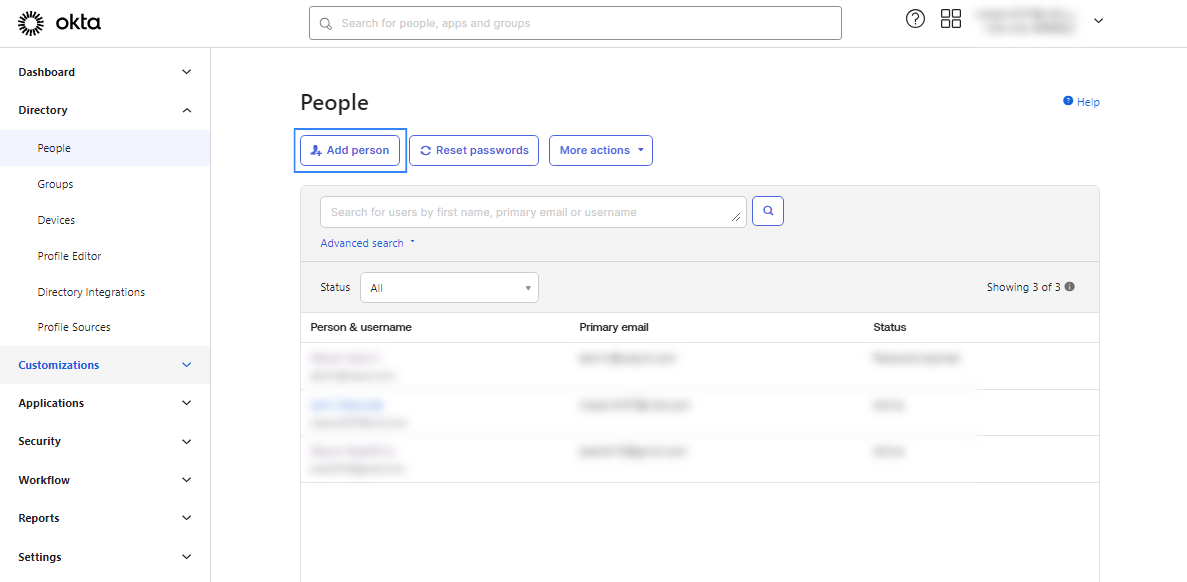Focus the global search for people, apps and groups
The height and width of the screenshot is (582, 1187).
click(575, 23)
